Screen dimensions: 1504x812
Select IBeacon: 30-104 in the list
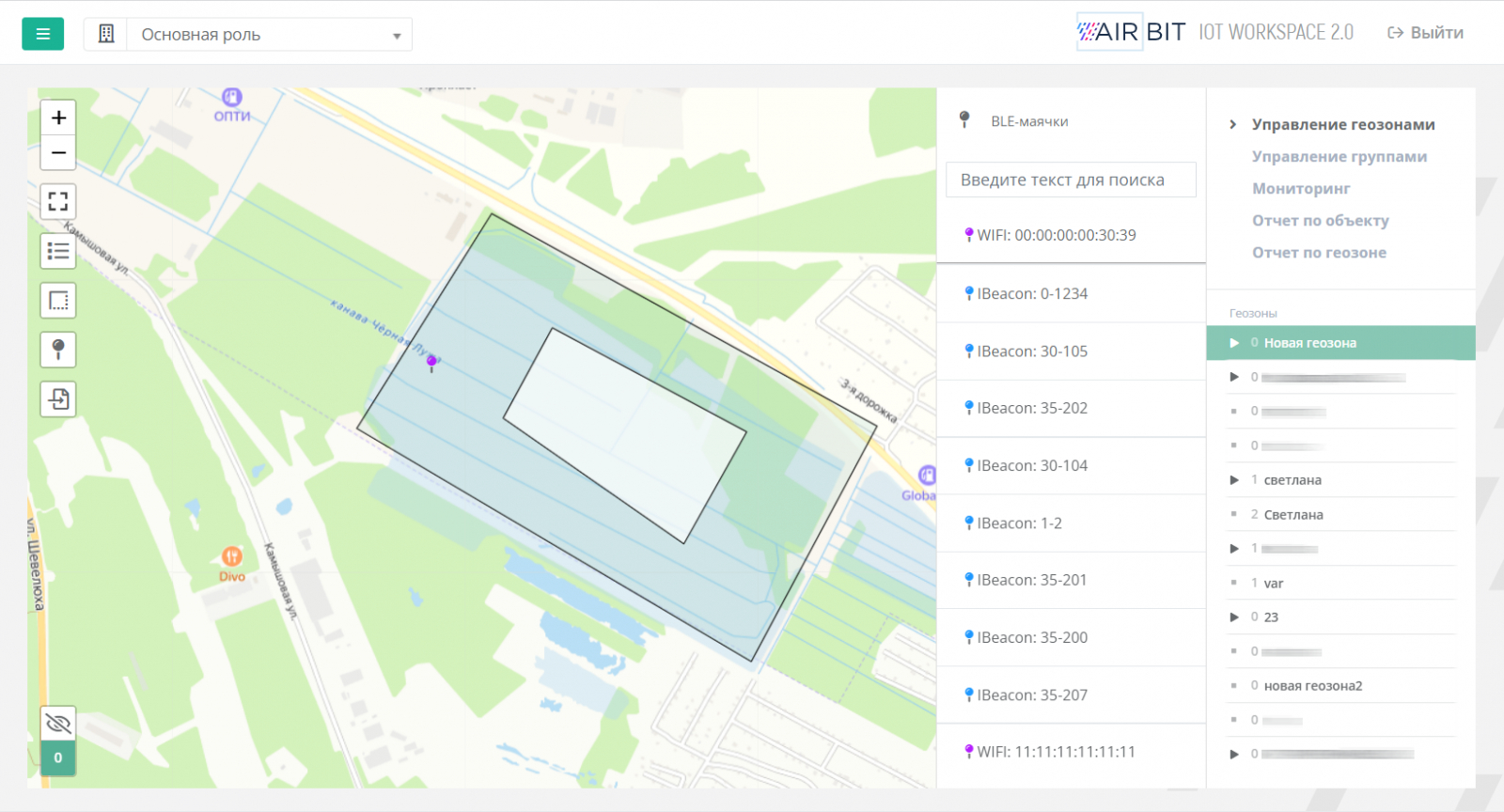click(1071, 466)
